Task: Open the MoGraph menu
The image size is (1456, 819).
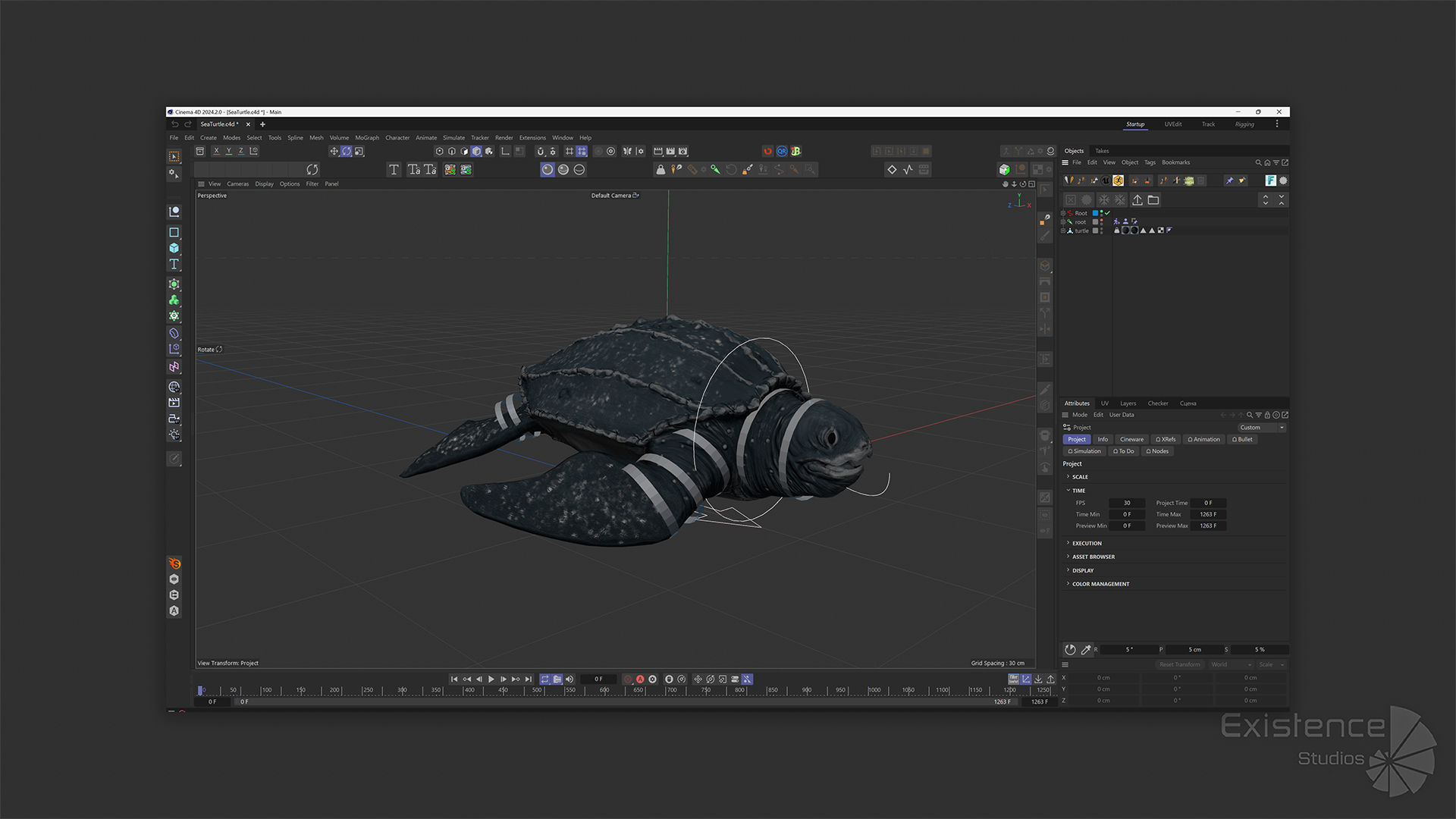Action: pos(367,137)
